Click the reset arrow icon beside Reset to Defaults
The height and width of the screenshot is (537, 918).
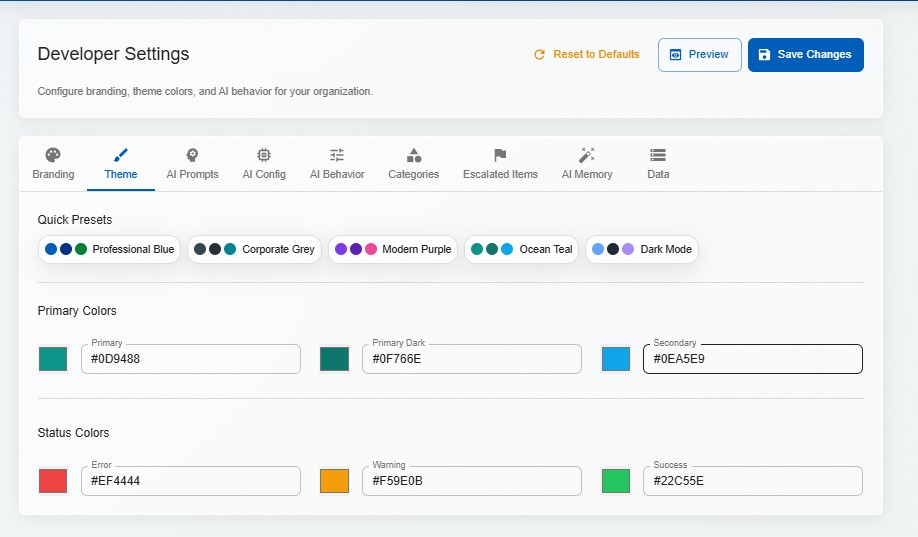(539, 54)
